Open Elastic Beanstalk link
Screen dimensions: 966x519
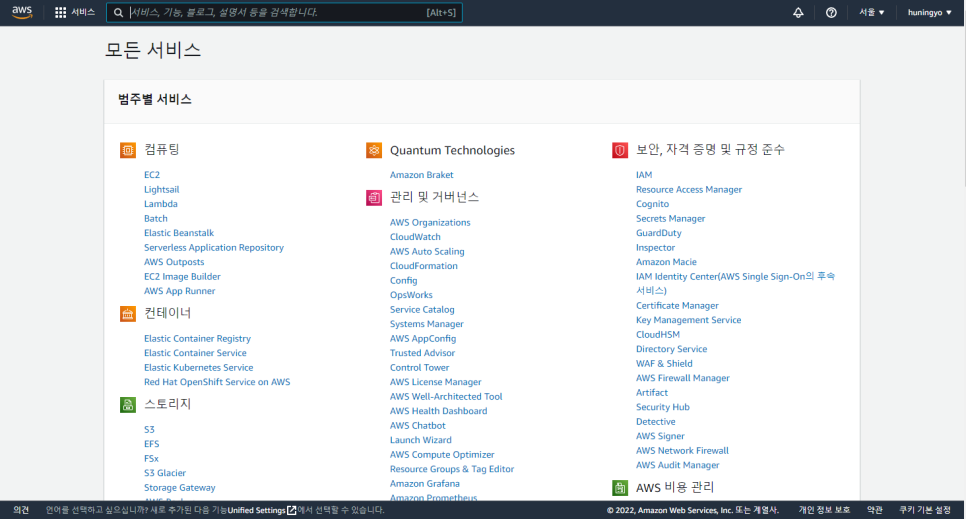click(179, 233)
